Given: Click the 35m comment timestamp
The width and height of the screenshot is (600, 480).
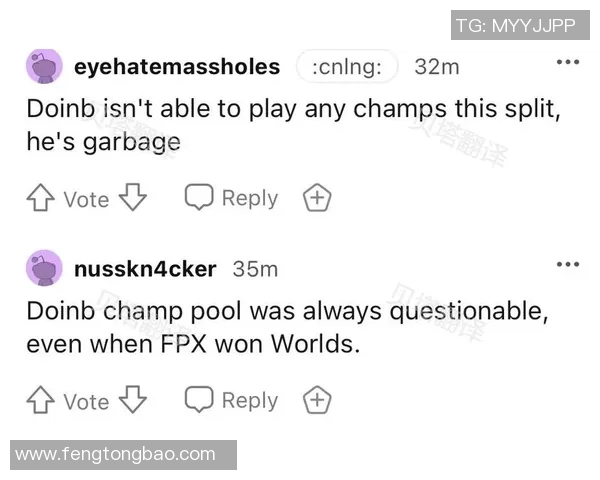Looking at the screenshot, I should click(x=255, y=269).
